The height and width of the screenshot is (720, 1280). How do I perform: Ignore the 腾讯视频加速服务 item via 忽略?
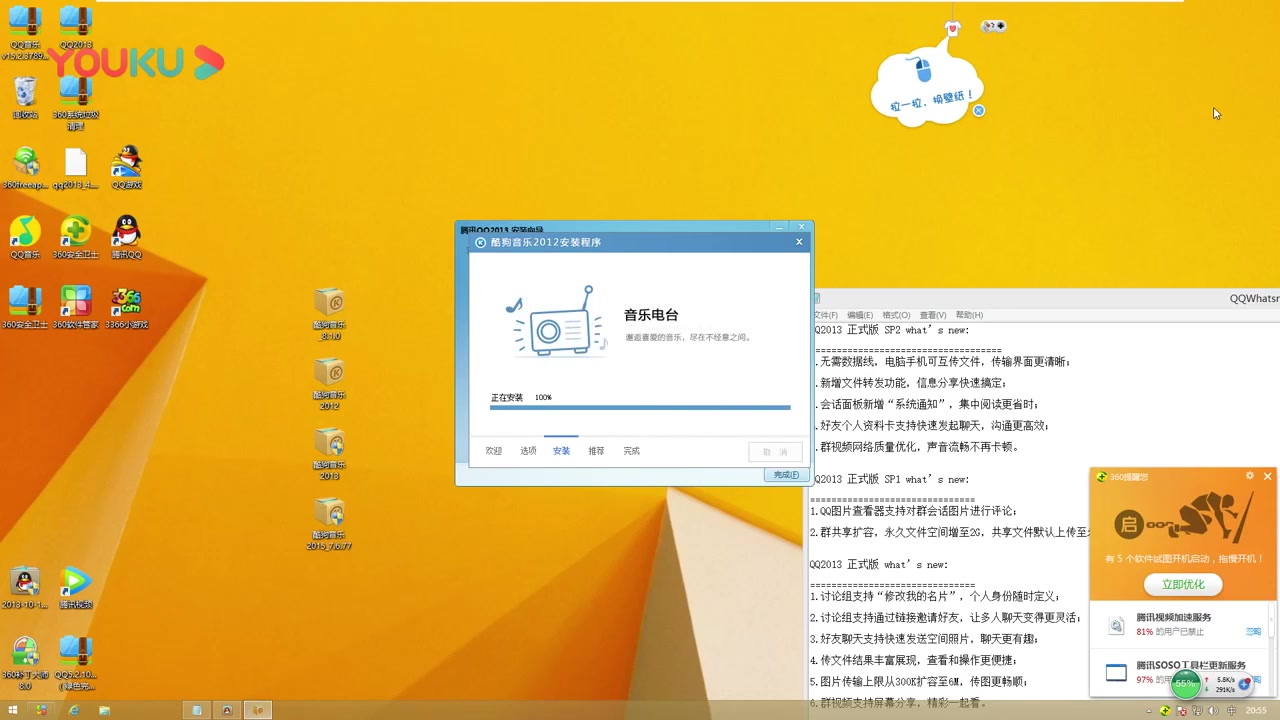tap(1253, 632)
